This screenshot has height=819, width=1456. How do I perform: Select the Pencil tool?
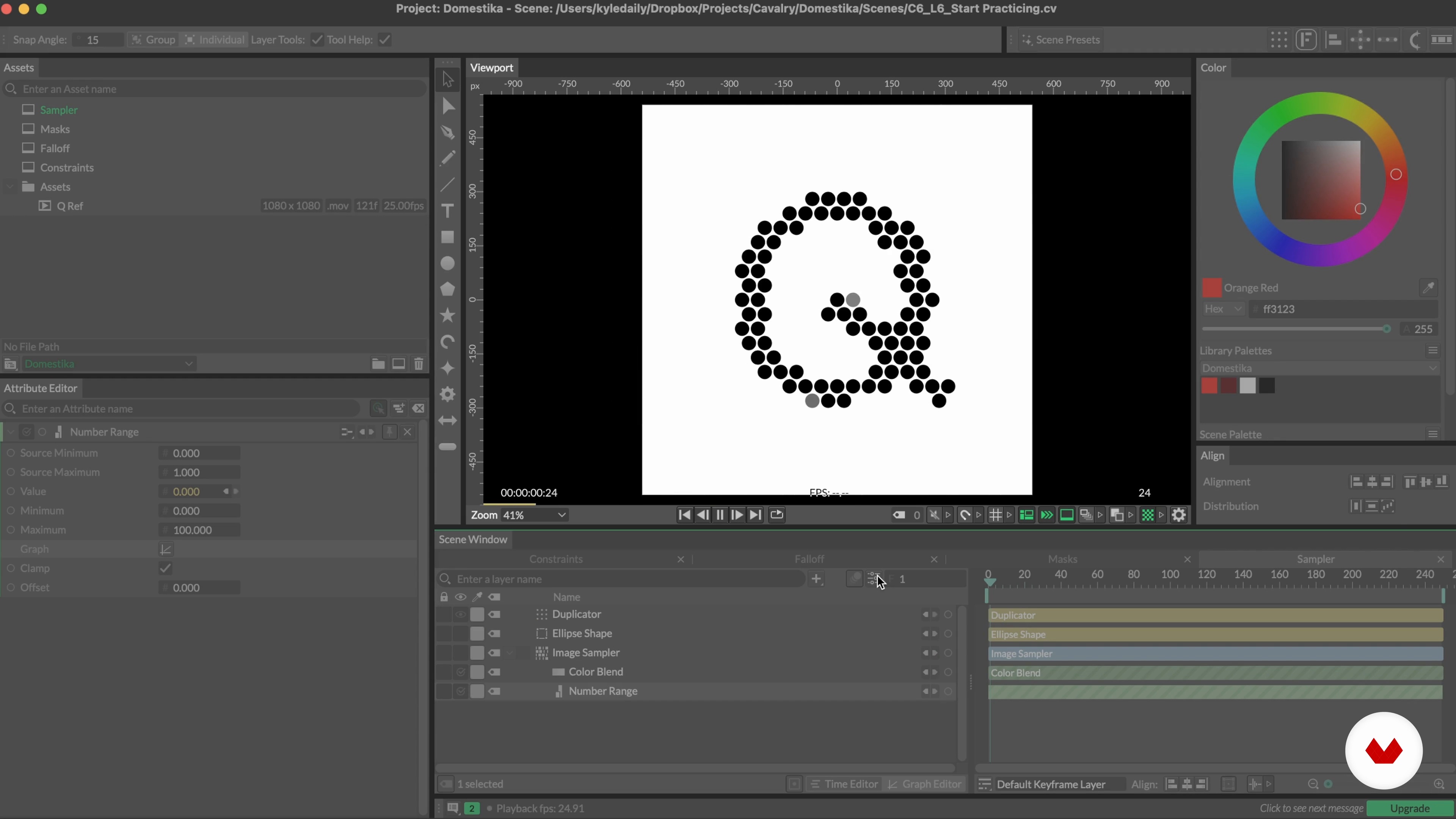(448, 158)
